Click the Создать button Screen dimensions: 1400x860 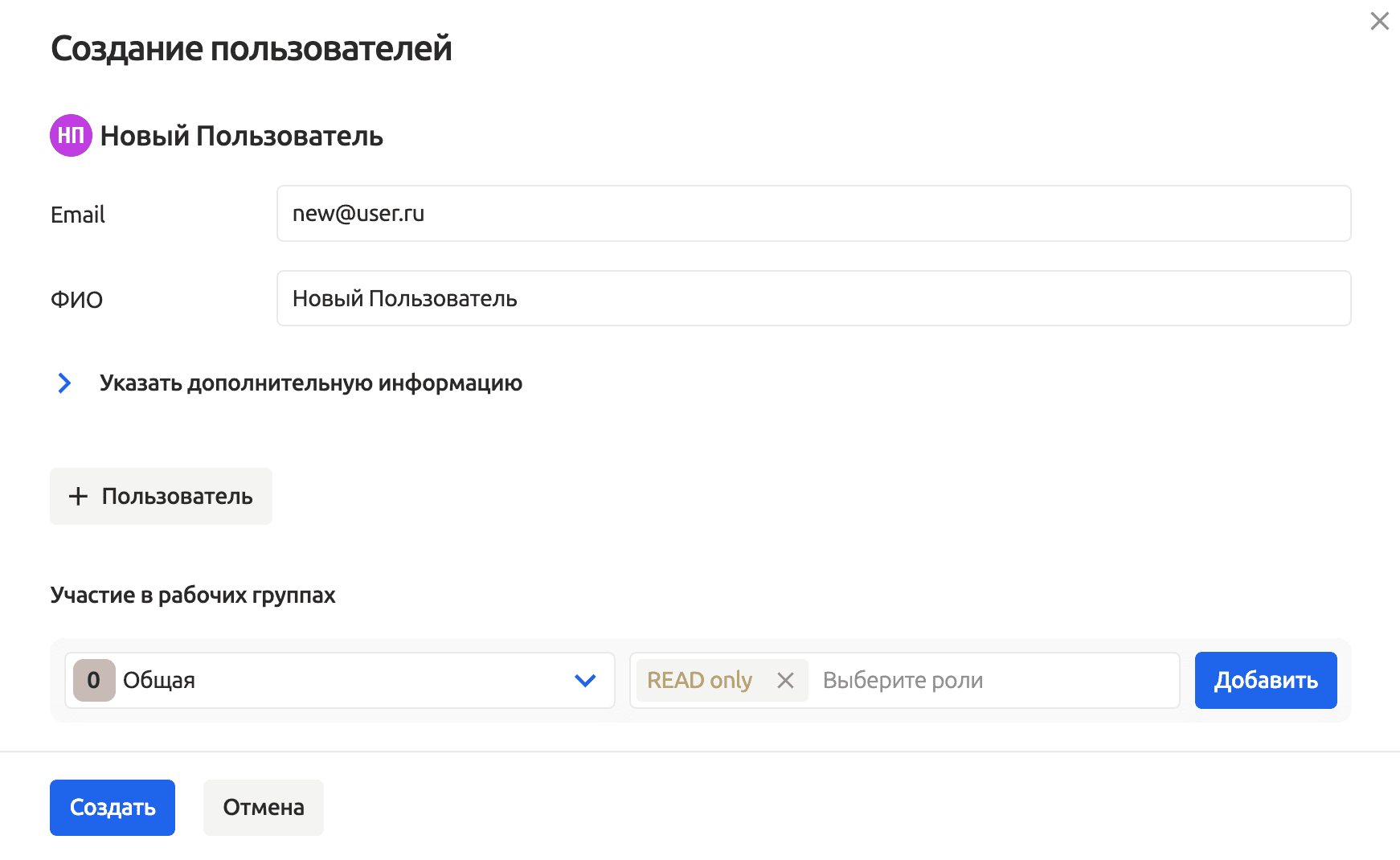coord(112,807)
